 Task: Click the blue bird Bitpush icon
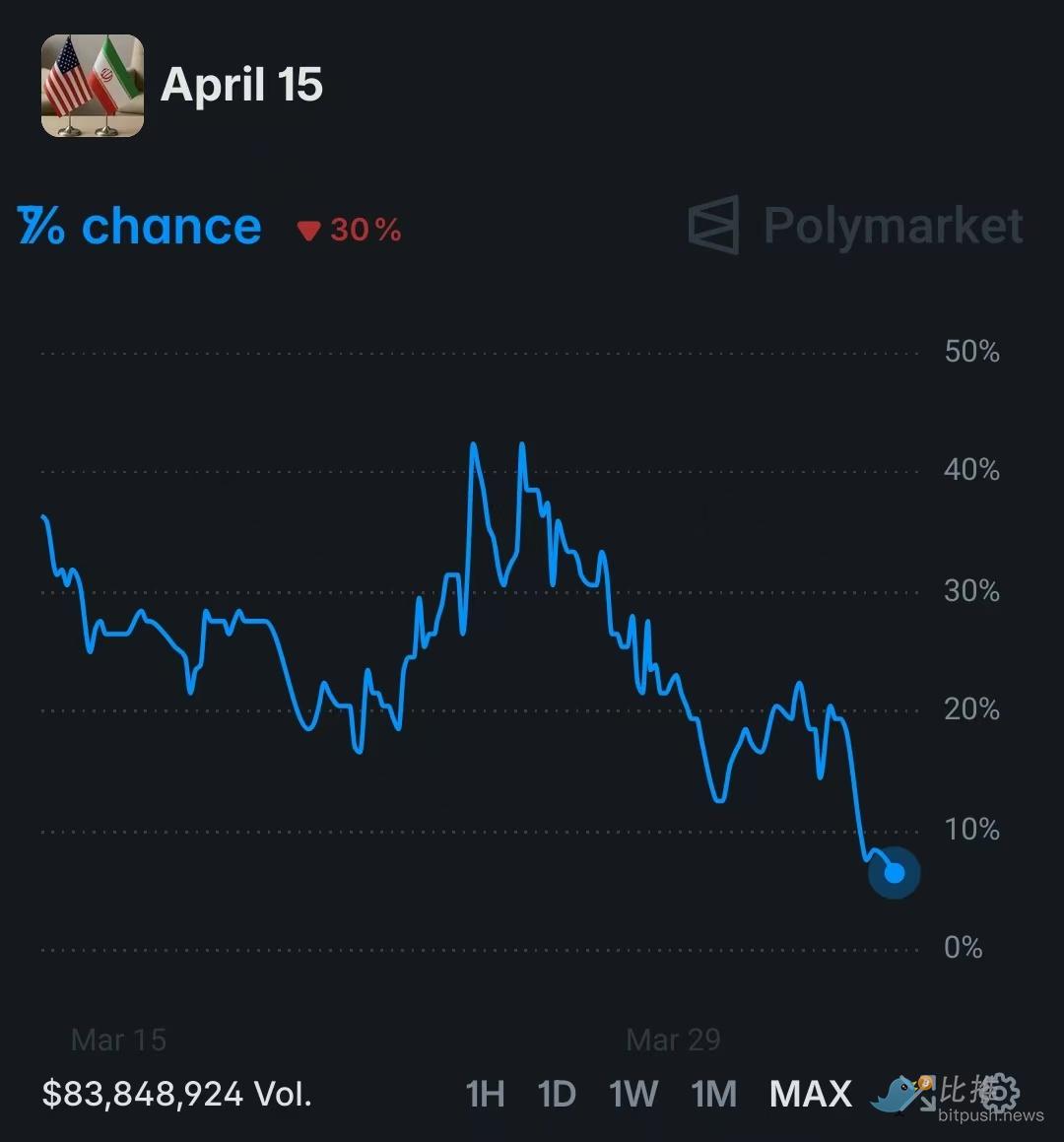(900, 1094)
